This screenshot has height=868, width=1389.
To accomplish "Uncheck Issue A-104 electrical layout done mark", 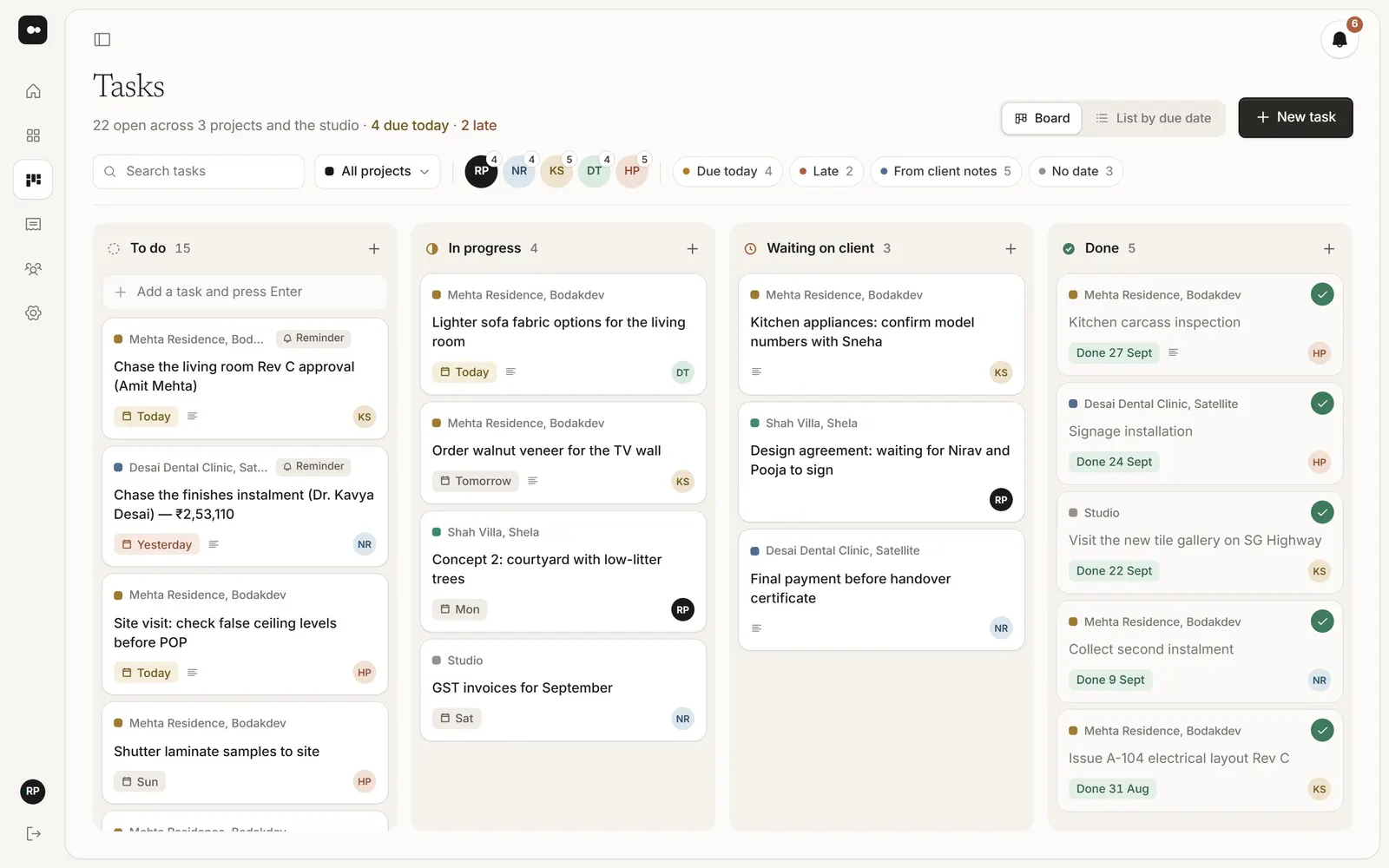I will point(1321,730).
